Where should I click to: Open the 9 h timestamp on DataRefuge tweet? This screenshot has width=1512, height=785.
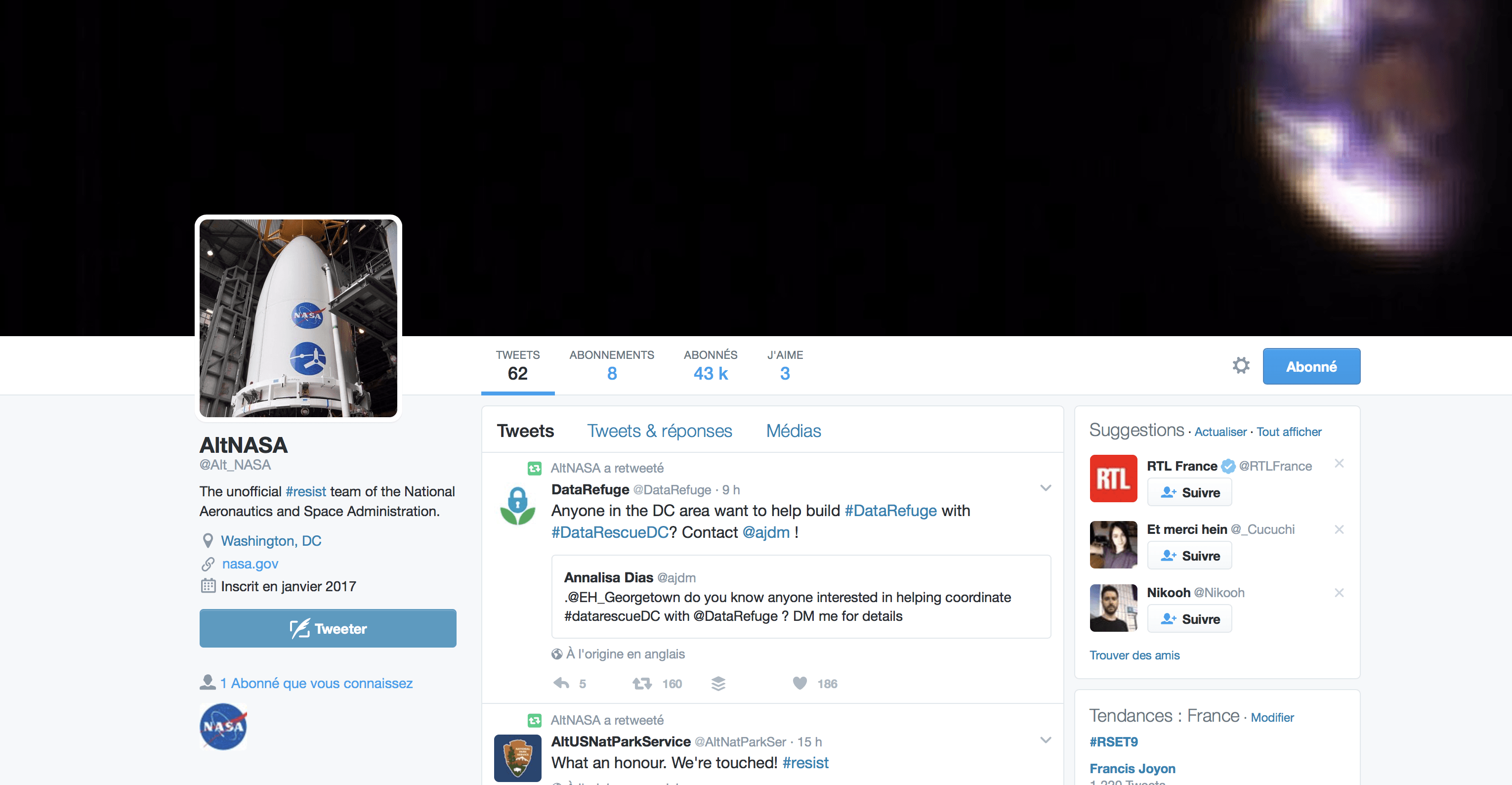(x=731, y=490)
